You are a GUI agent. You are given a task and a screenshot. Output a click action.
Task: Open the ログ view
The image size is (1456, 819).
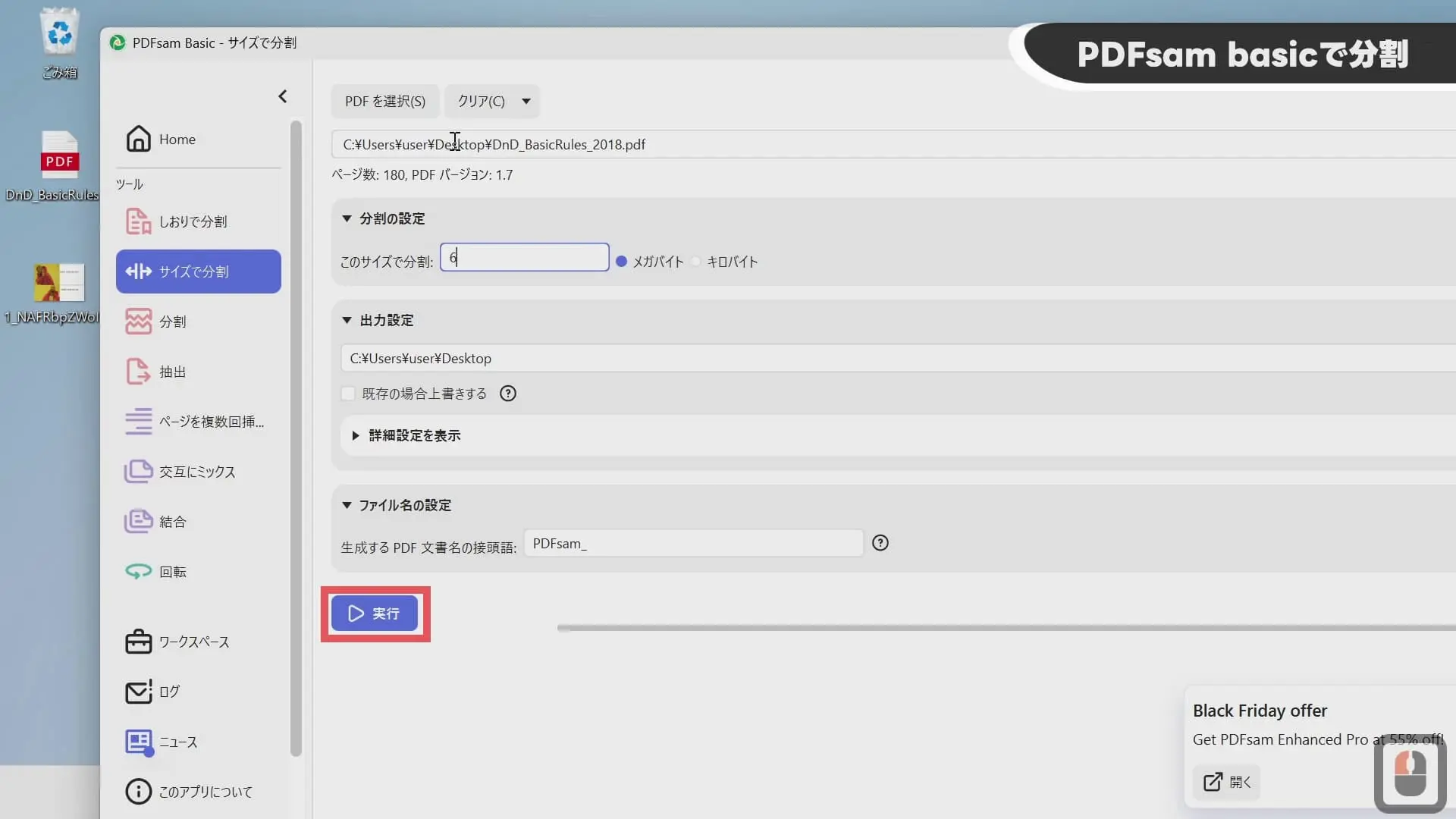point(168,691)
